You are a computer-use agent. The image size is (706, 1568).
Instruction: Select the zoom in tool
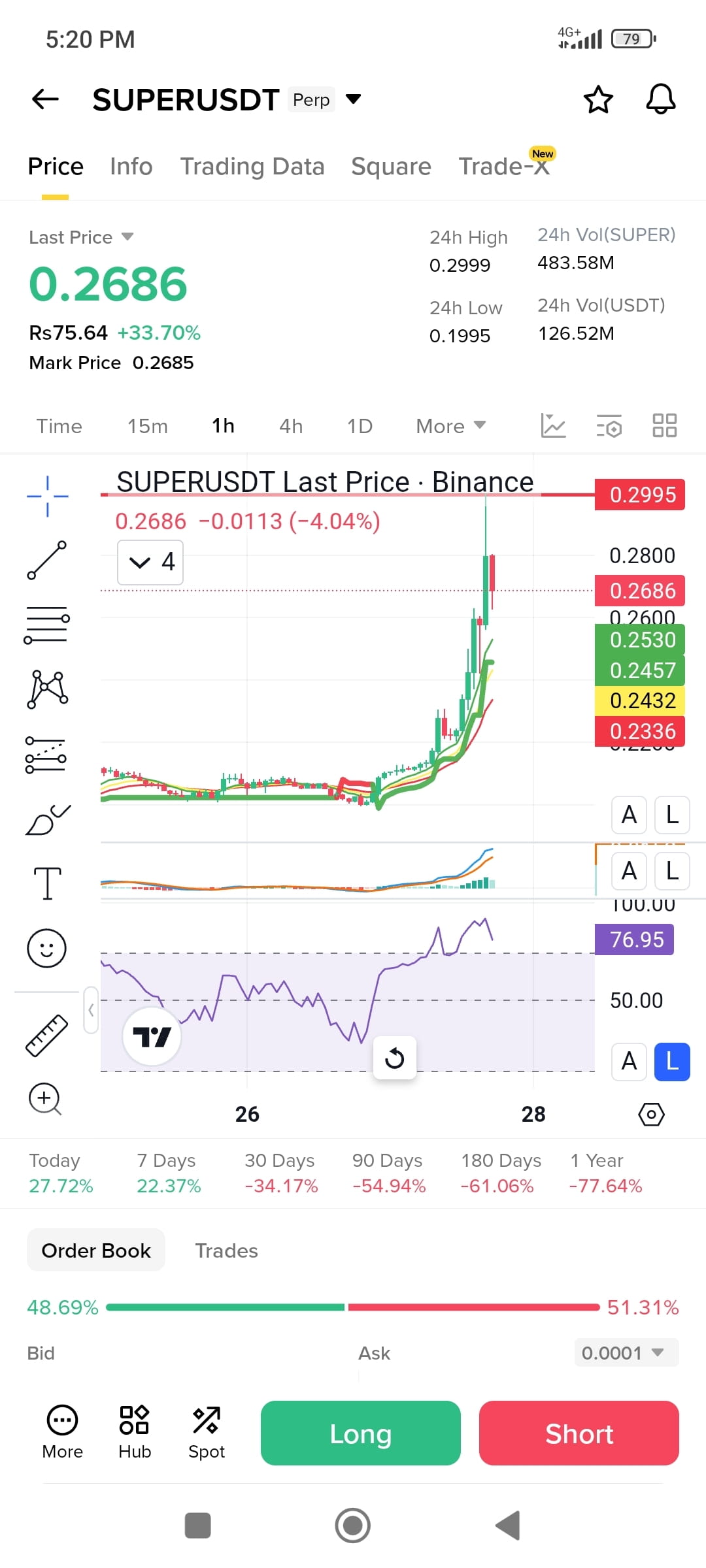click(45, 1099)
